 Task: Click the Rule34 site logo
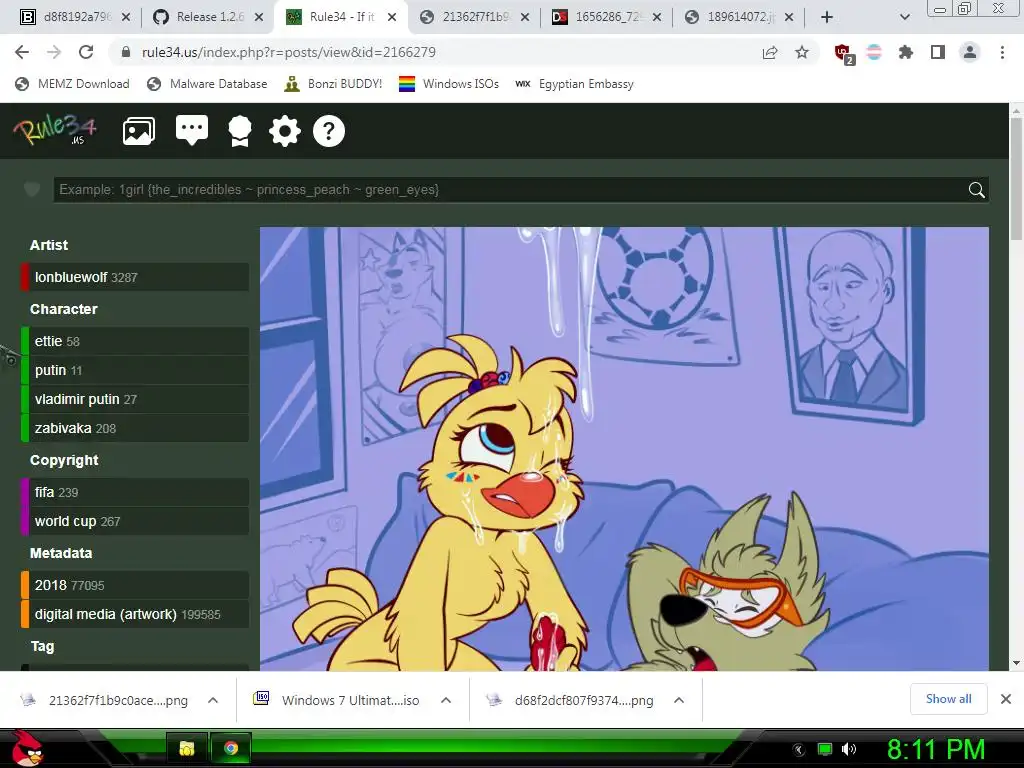coord(55,130)
